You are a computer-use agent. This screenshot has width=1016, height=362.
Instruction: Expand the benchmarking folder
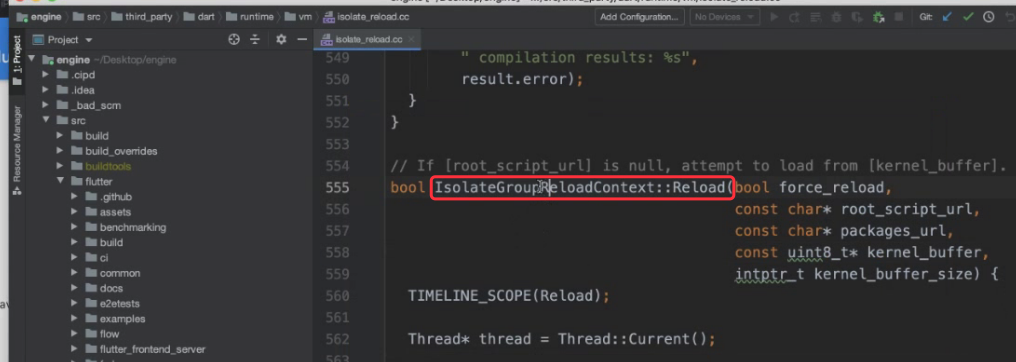coord(75,227)
